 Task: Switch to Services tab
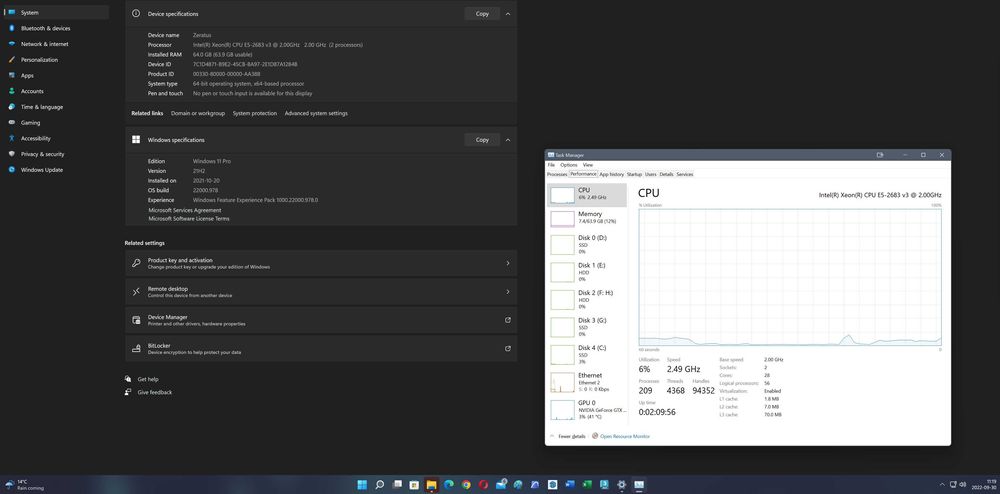tap(684, 174)
